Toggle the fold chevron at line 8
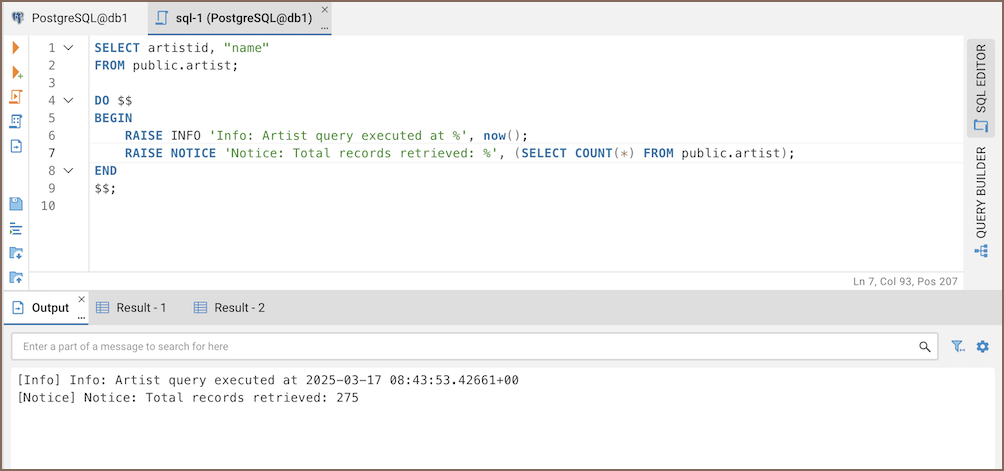1004x471 pixels. point(68,170)
